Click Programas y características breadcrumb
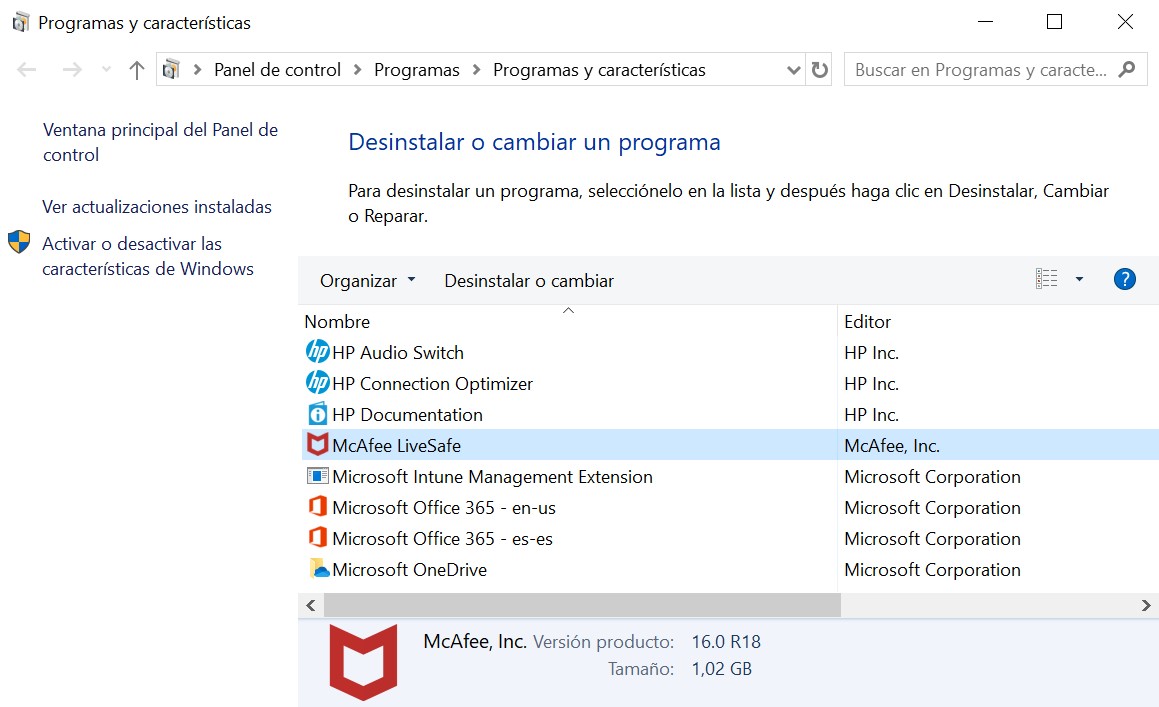 (599, 70)
